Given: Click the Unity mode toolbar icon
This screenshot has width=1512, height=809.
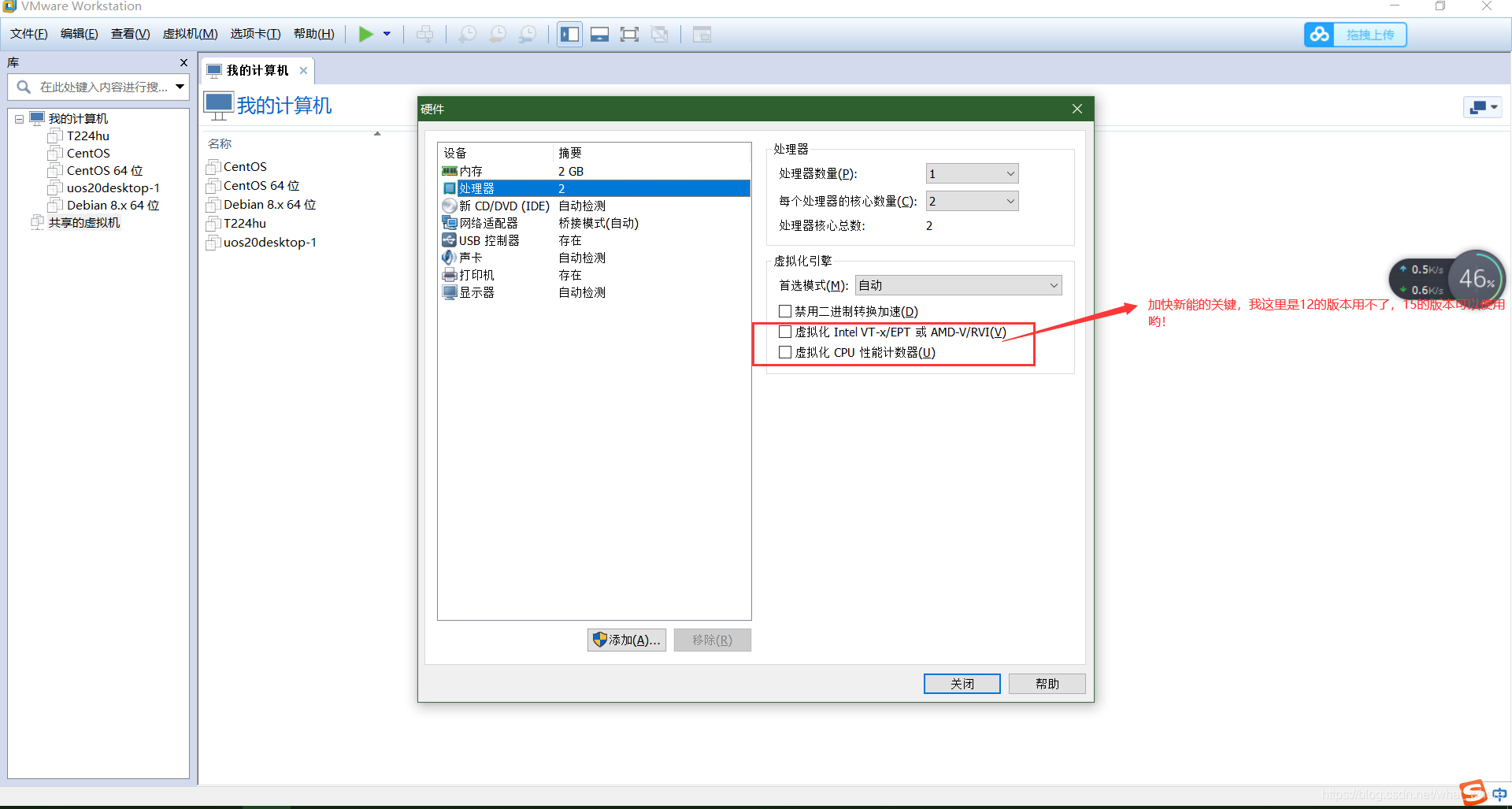Looking at the screenshot, I should (660, 34).
